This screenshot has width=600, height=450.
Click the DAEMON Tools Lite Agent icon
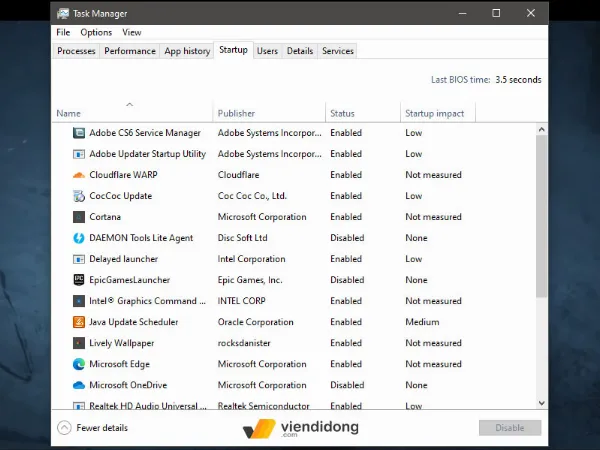coord(80,238)
